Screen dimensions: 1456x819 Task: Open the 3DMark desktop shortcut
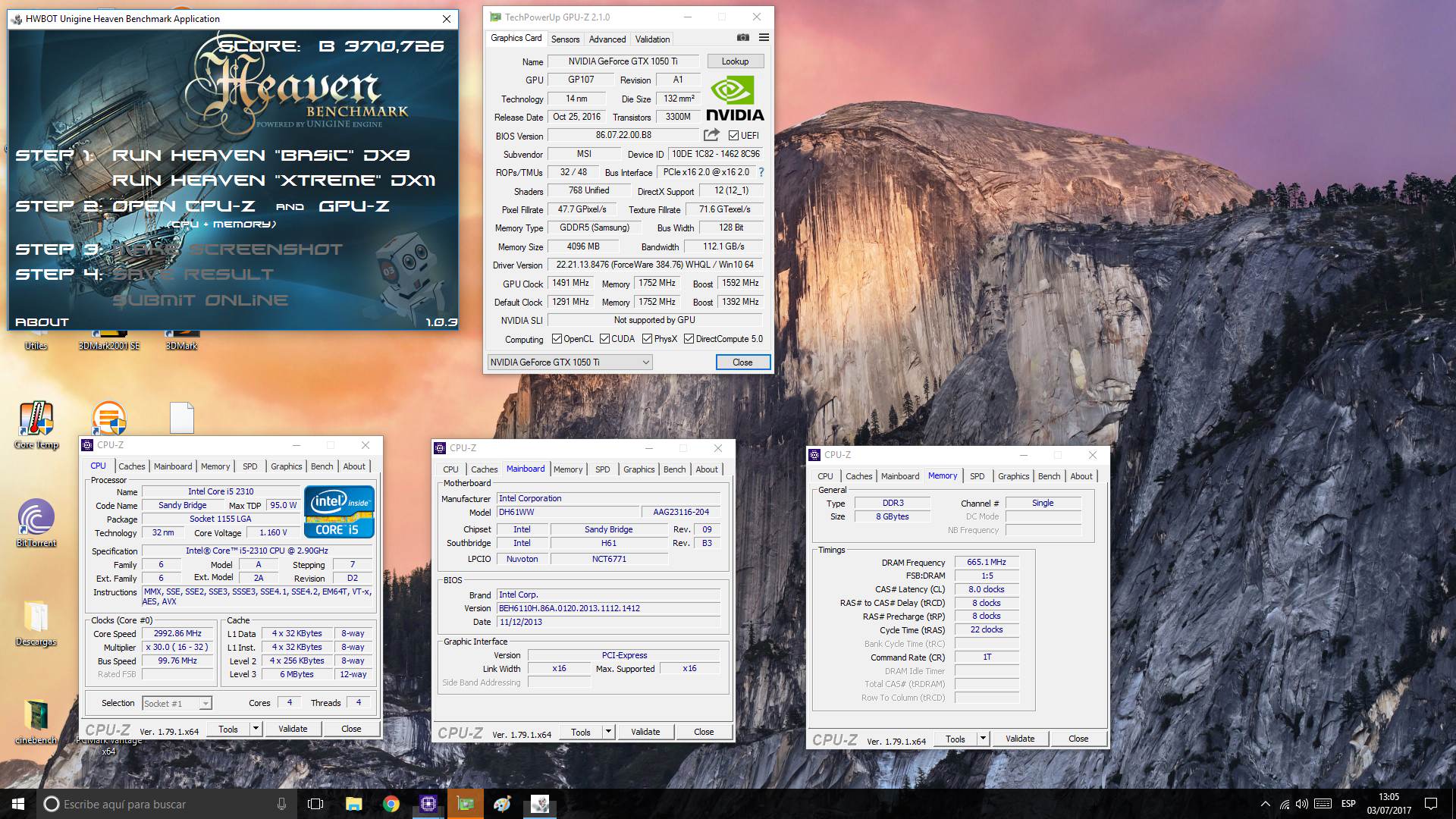click(182, 340)
